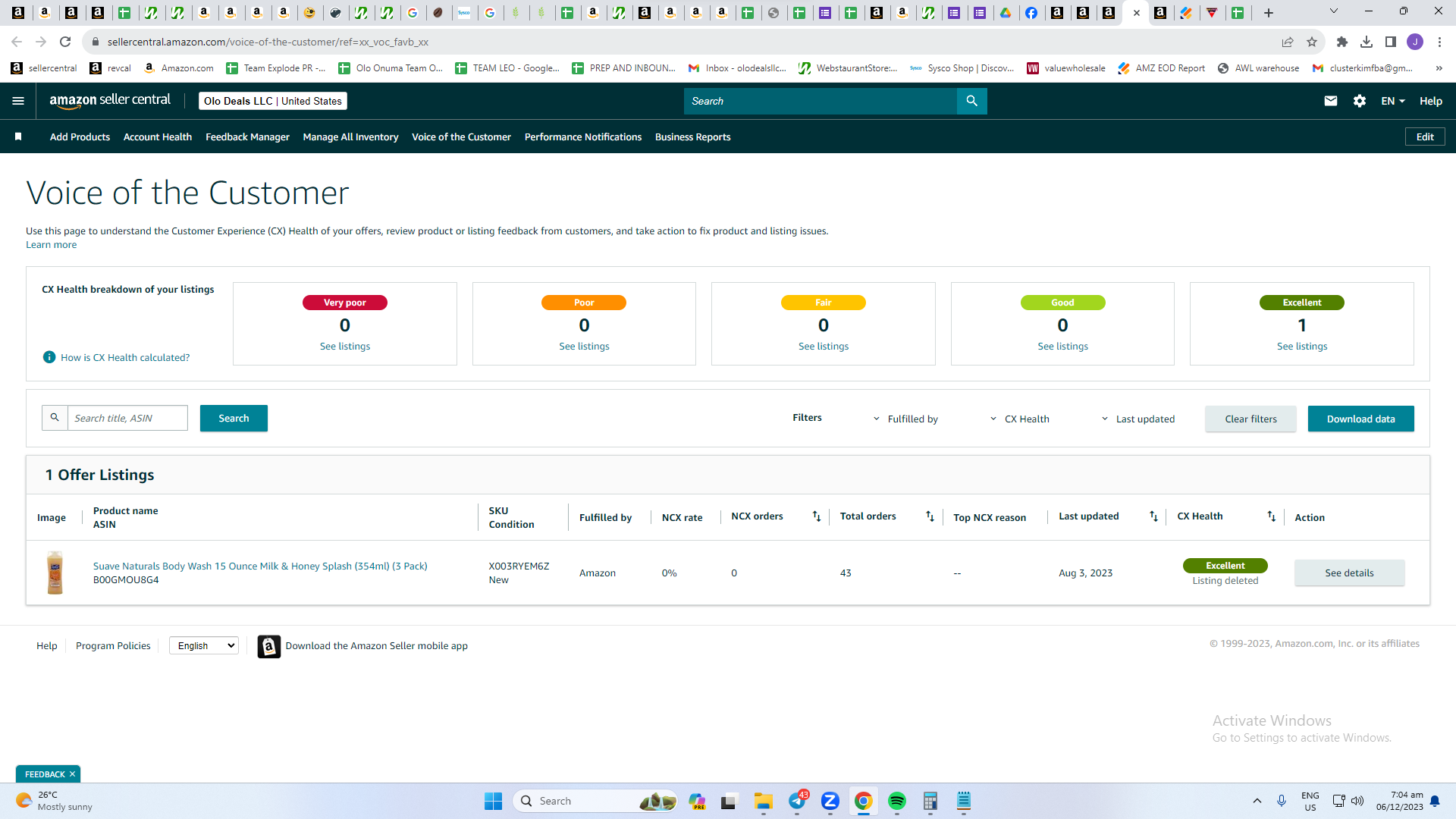The height and width of the screenshot is (819, 1456).
Task: Reload the page with browser refresh icon
Action: point(65,42)
